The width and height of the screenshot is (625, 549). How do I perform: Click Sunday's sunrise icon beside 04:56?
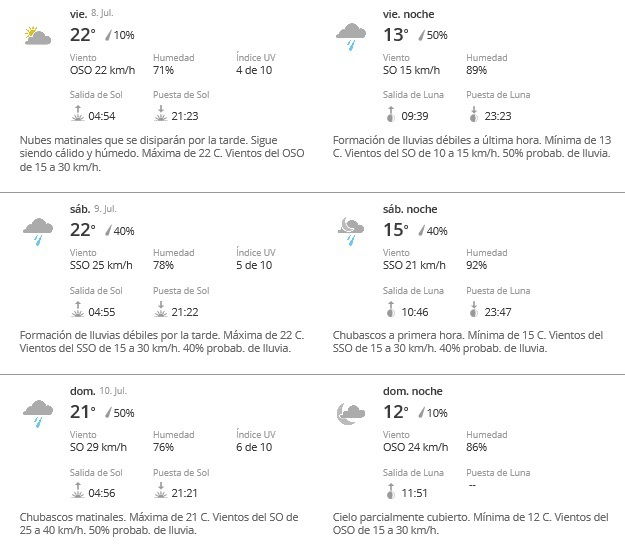(78, 490)
